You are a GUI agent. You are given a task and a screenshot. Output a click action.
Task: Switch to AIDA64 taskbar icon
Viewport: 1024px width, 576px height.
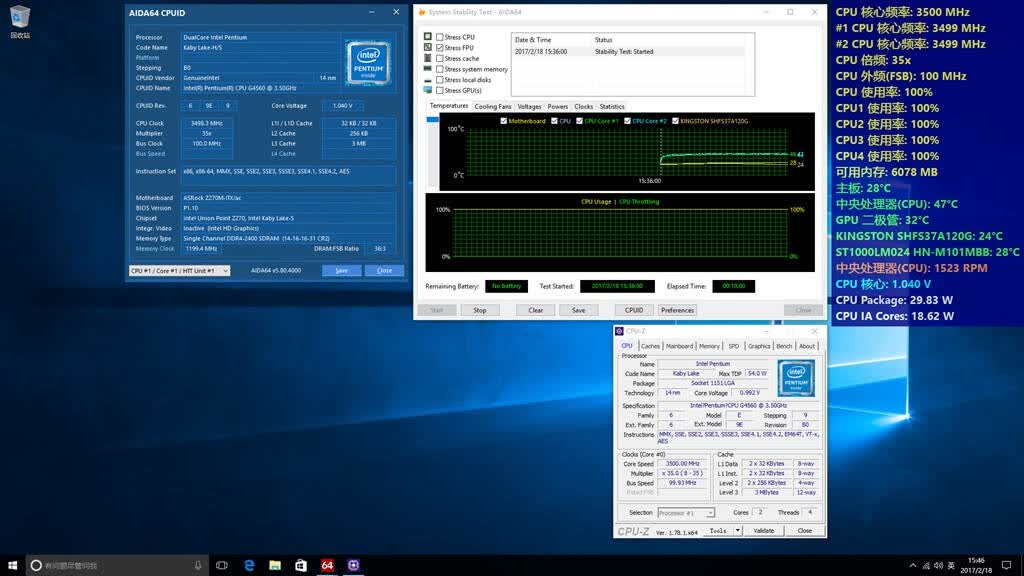click(x=327, y=565)
